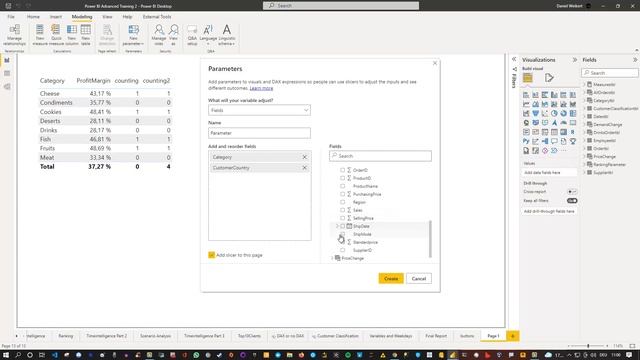Image resolution: width=640 pixels, height=360 pixels.
Task: Tick the SellingPrice field checkbox
Action: [342, 218]
